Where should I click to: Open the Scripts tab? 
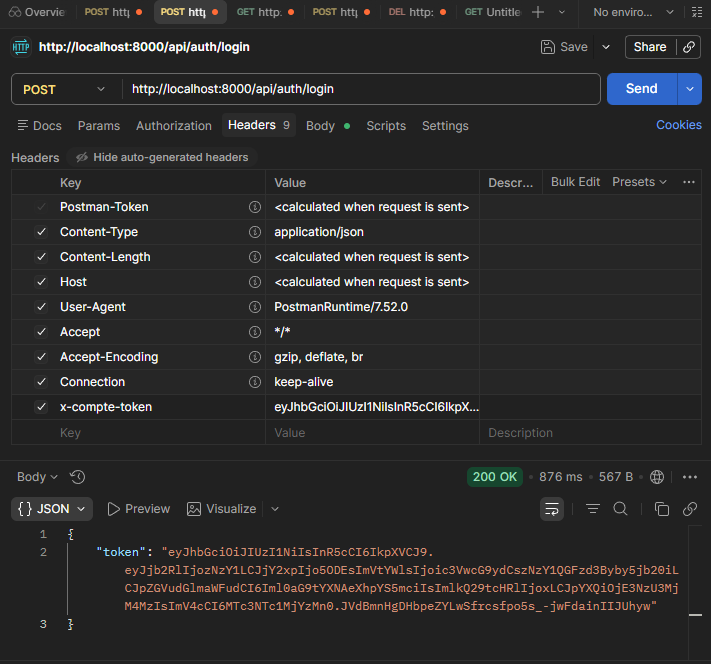pos(386,126)
